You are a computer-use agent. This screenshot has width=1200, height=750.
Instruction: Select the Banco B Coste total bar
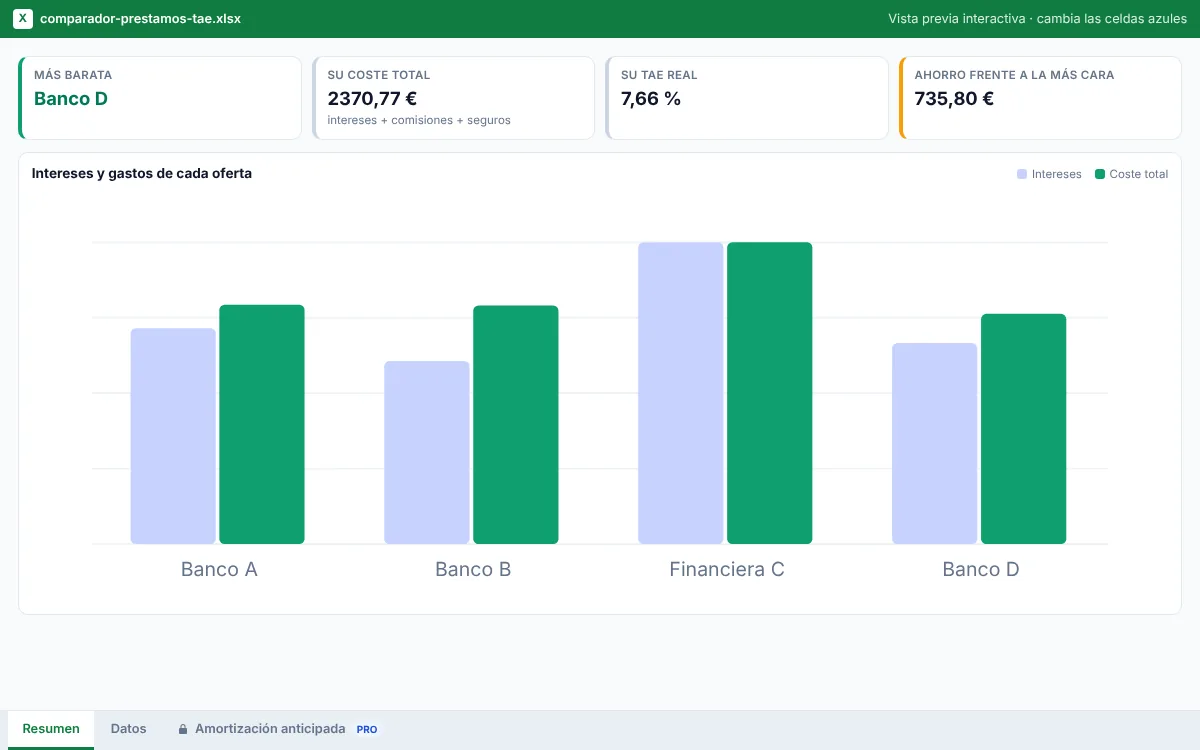pos(516,425)
